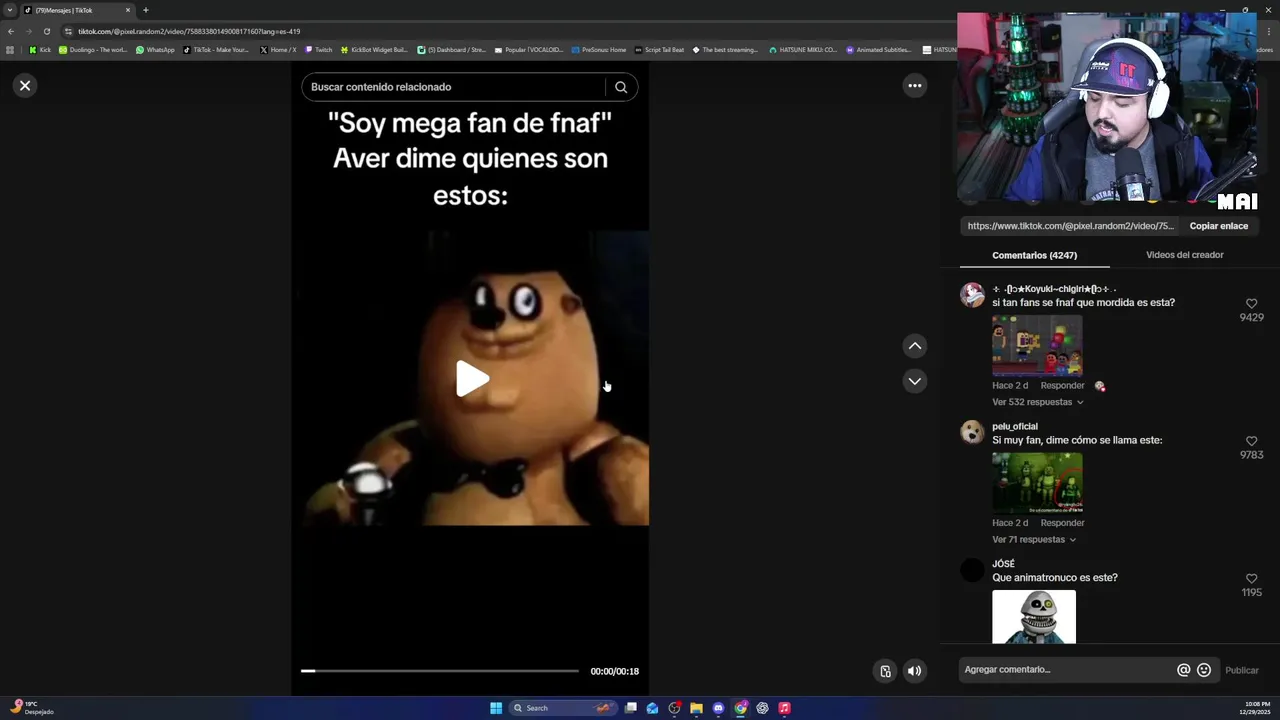Open the 'Animated Subtitles...' bookmark

(x=879, y=50)
